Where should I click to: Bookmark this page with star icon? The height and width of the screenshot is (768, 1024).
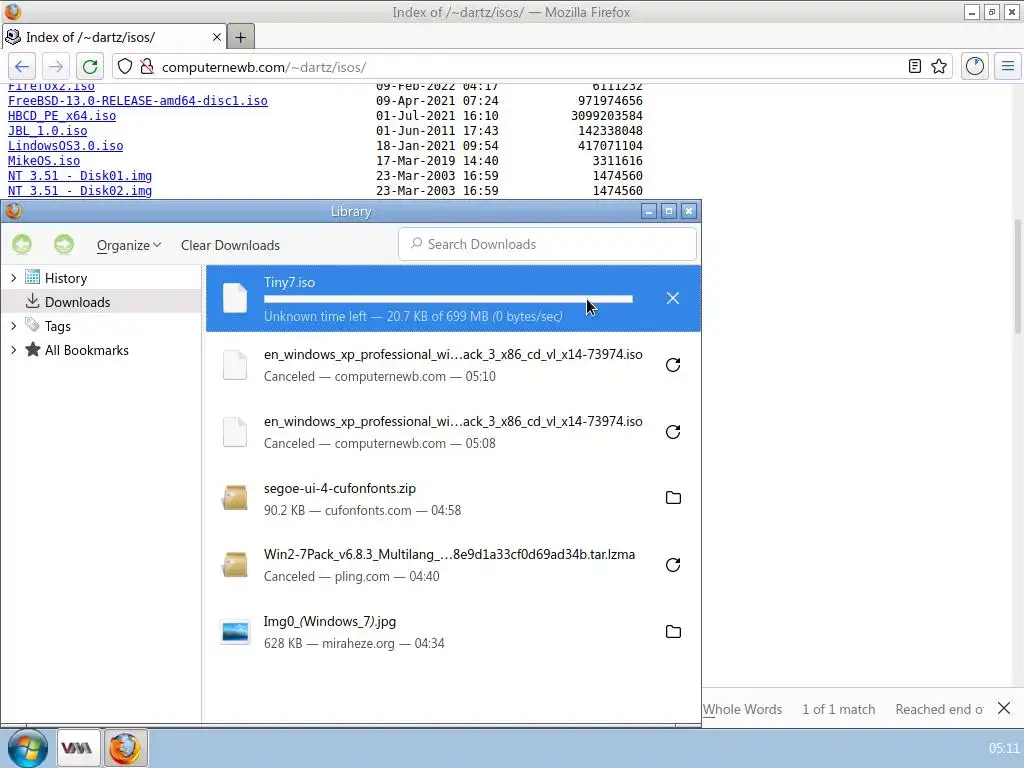click(939, 66)
